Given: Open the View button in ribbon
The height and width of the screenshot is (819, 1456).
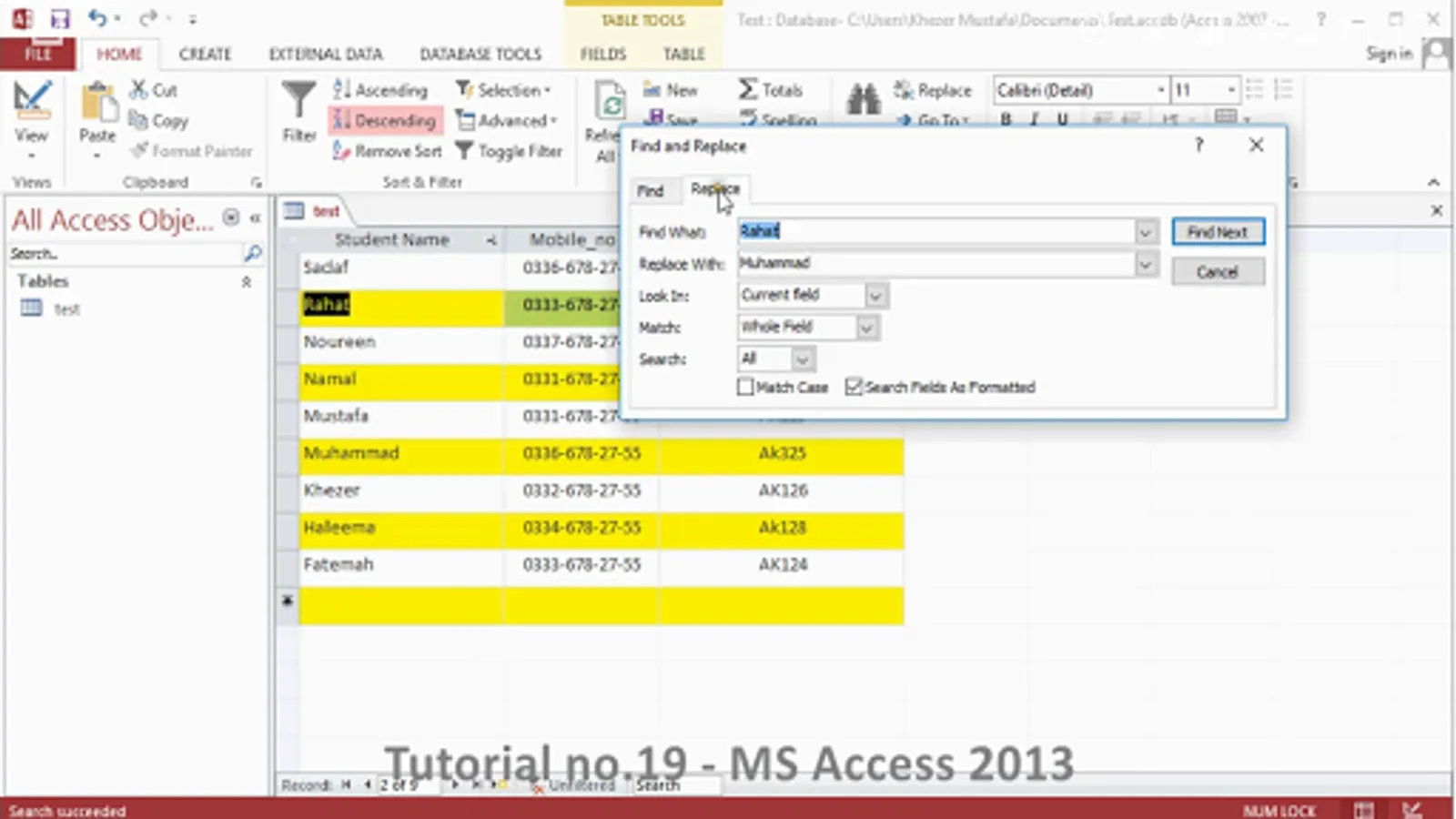Looking at the screenshot, I should click(x=31, y=118).
